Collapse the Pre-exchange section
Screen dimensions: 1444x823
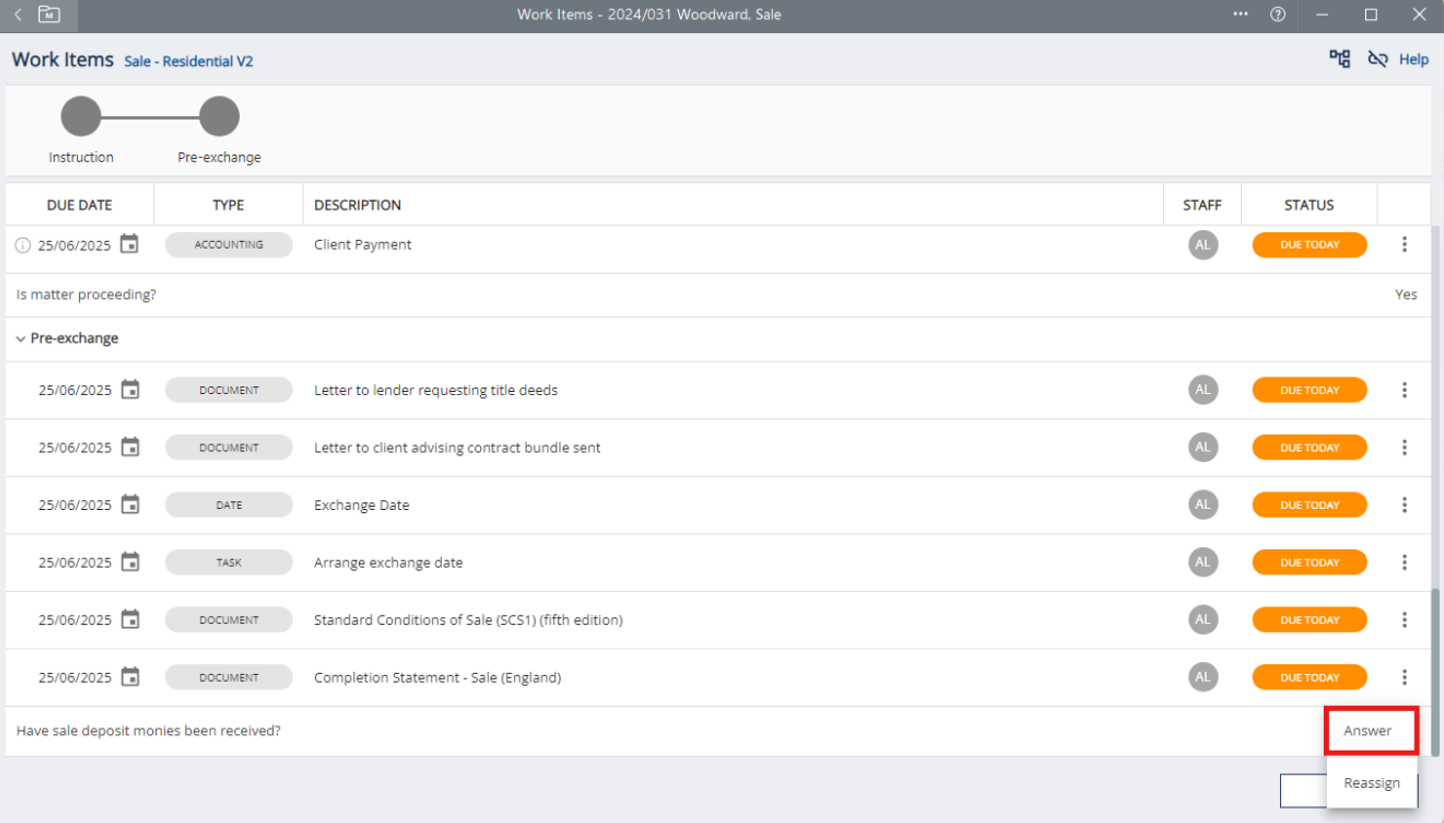pos(21,339)
